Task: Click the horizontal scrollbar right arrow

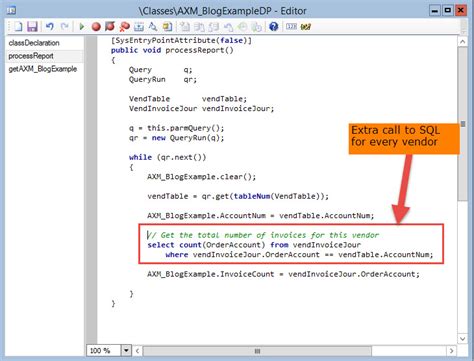Action: [x=451, y=351]
